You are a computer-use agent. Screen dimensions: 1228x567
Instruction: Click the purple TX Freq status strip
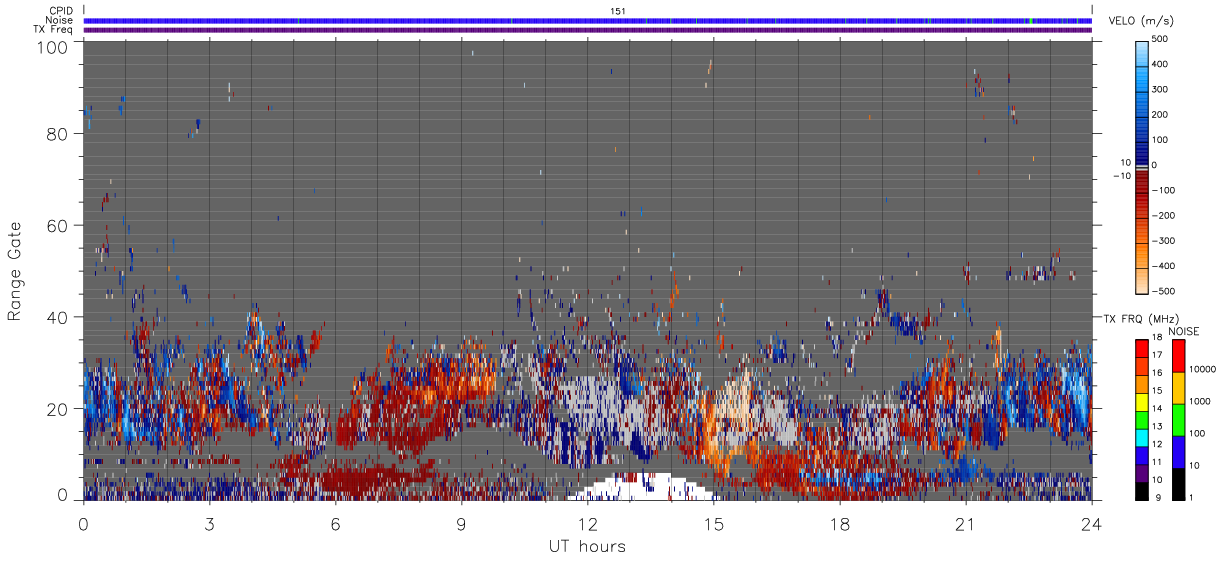(x=588, y=30)
